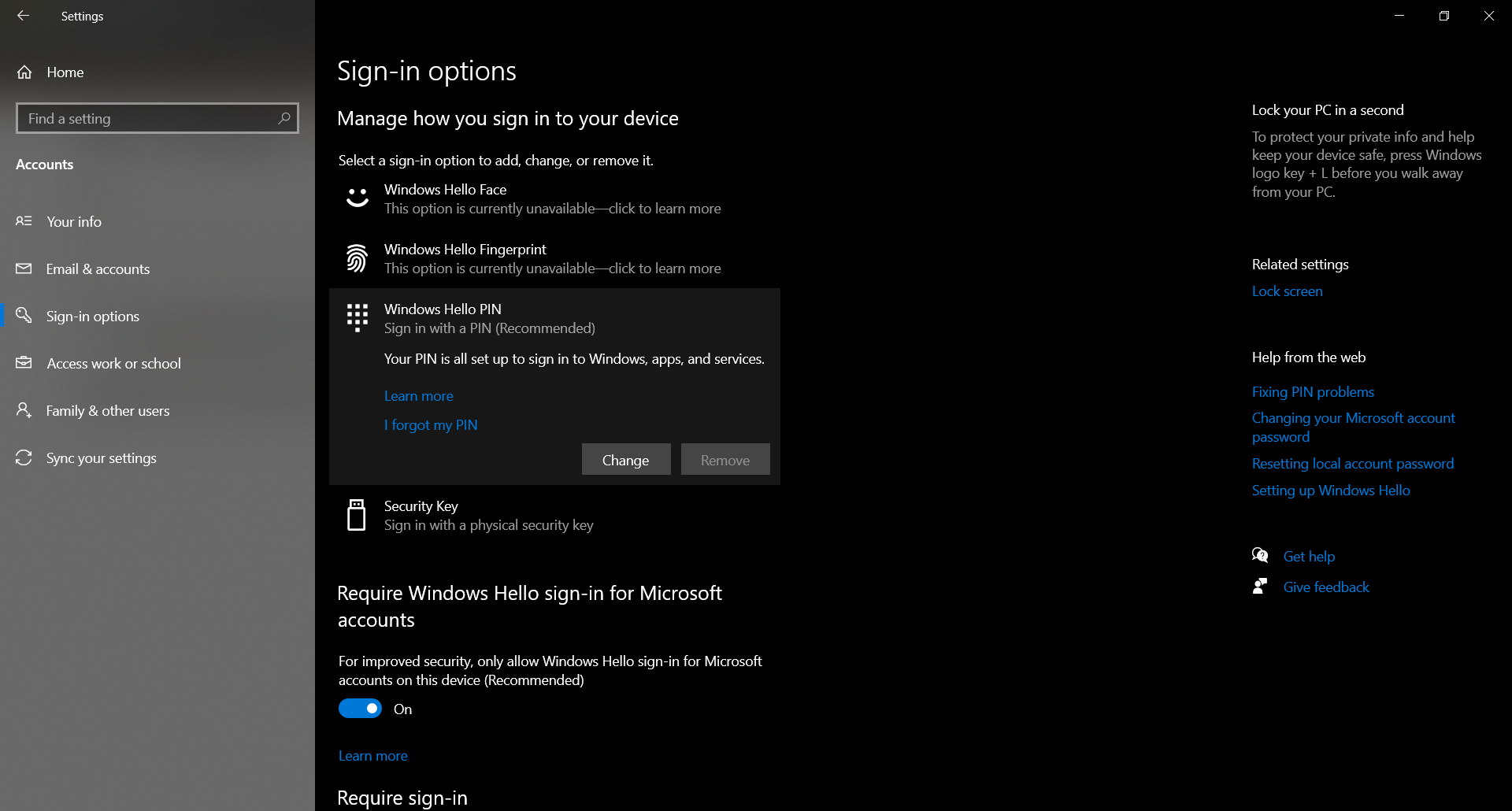Click the Sign-in options page title

427,72
